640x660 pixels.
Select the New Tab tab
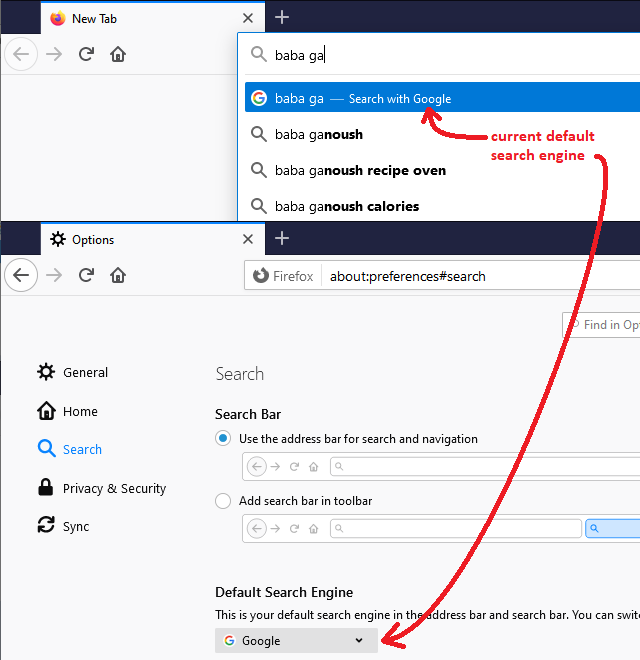tap(153, 18)
